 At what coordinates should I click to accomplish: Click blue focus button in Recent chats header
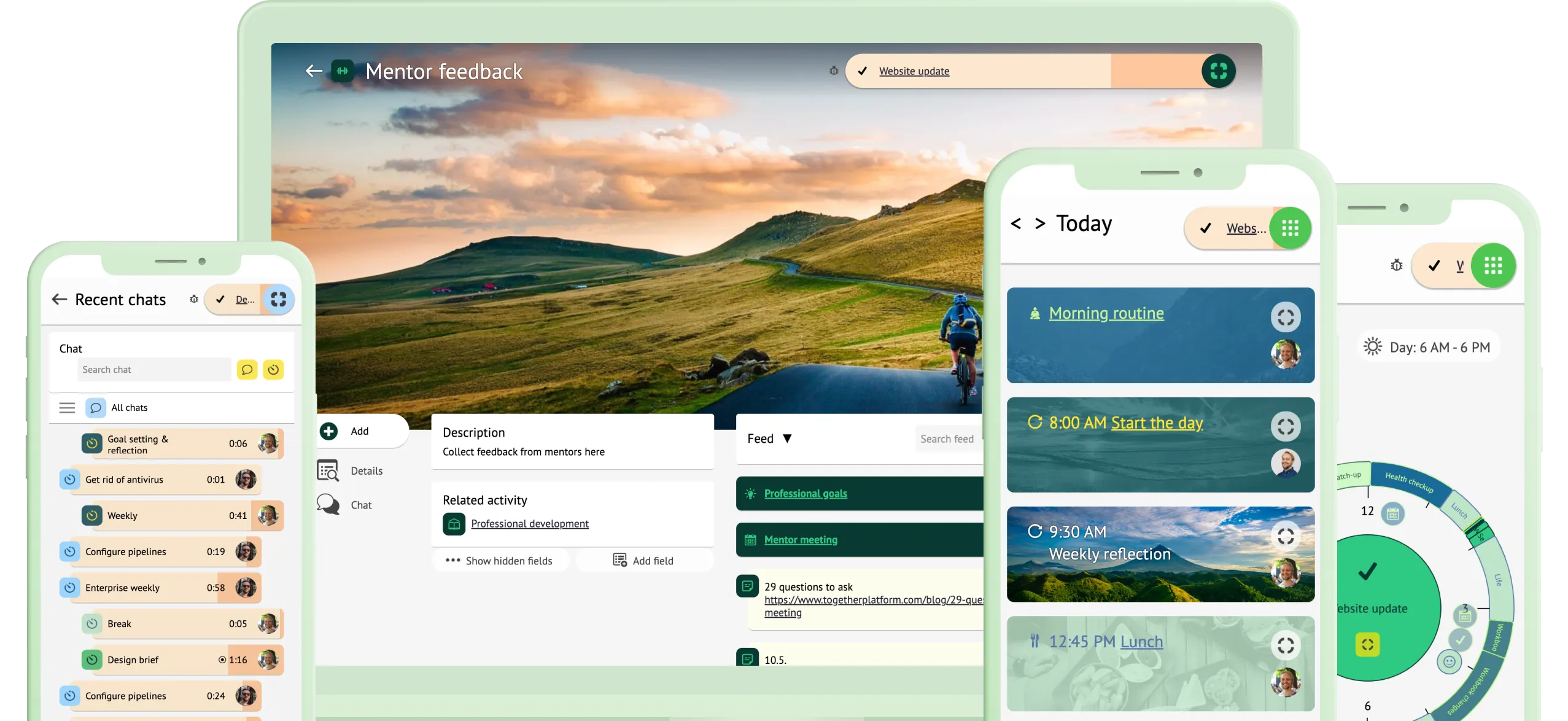point(278,299)
